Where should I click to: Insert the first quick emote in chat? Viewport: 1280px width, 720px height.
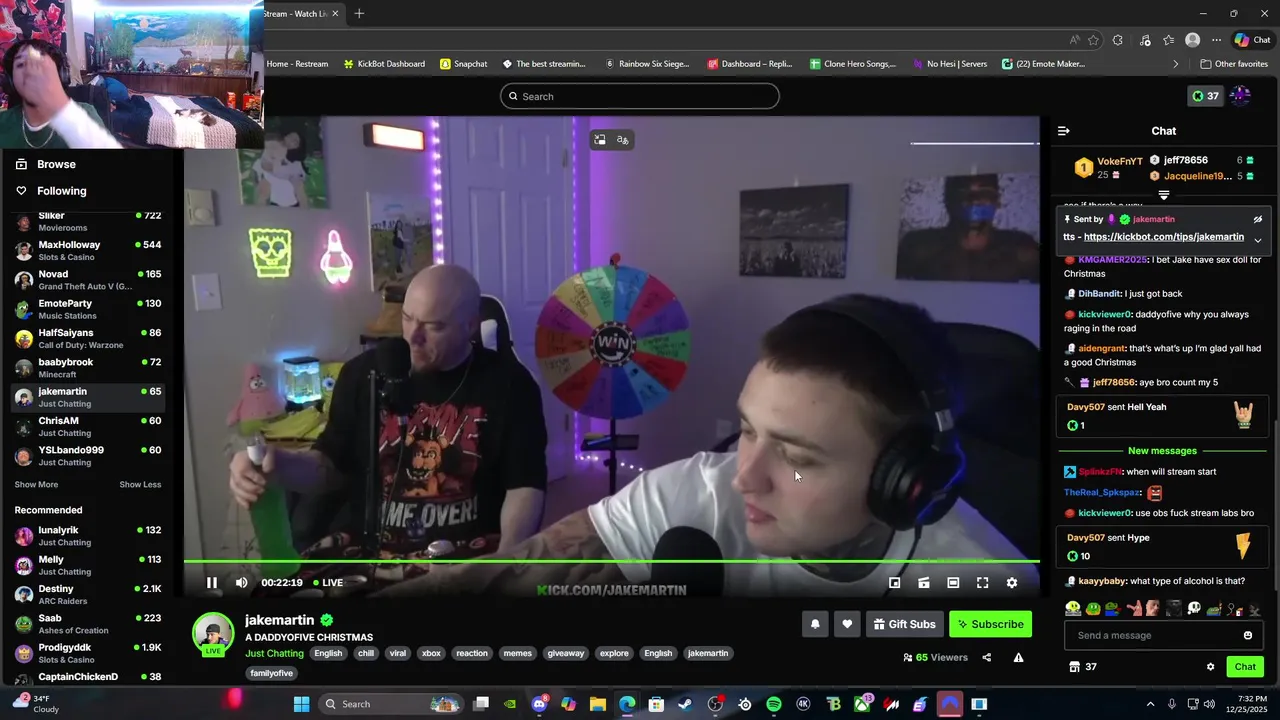[x=1073, y=608]
